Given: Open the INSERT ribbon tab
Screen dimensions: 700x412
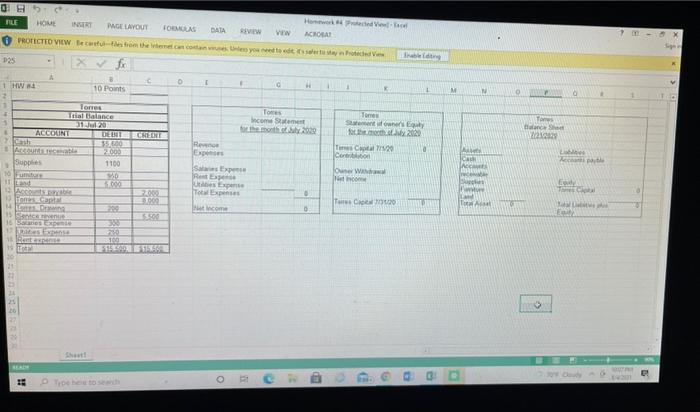Looking at the screenshot, I should point(82,25).
